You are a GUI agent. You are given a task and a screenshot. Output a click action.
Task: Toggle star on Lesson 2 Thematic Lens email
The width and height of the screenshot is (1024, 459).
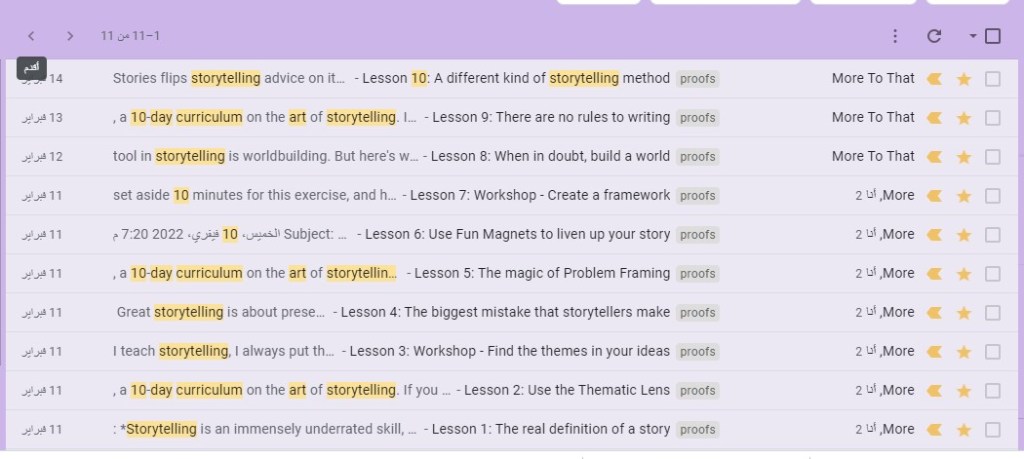point(964,391)
